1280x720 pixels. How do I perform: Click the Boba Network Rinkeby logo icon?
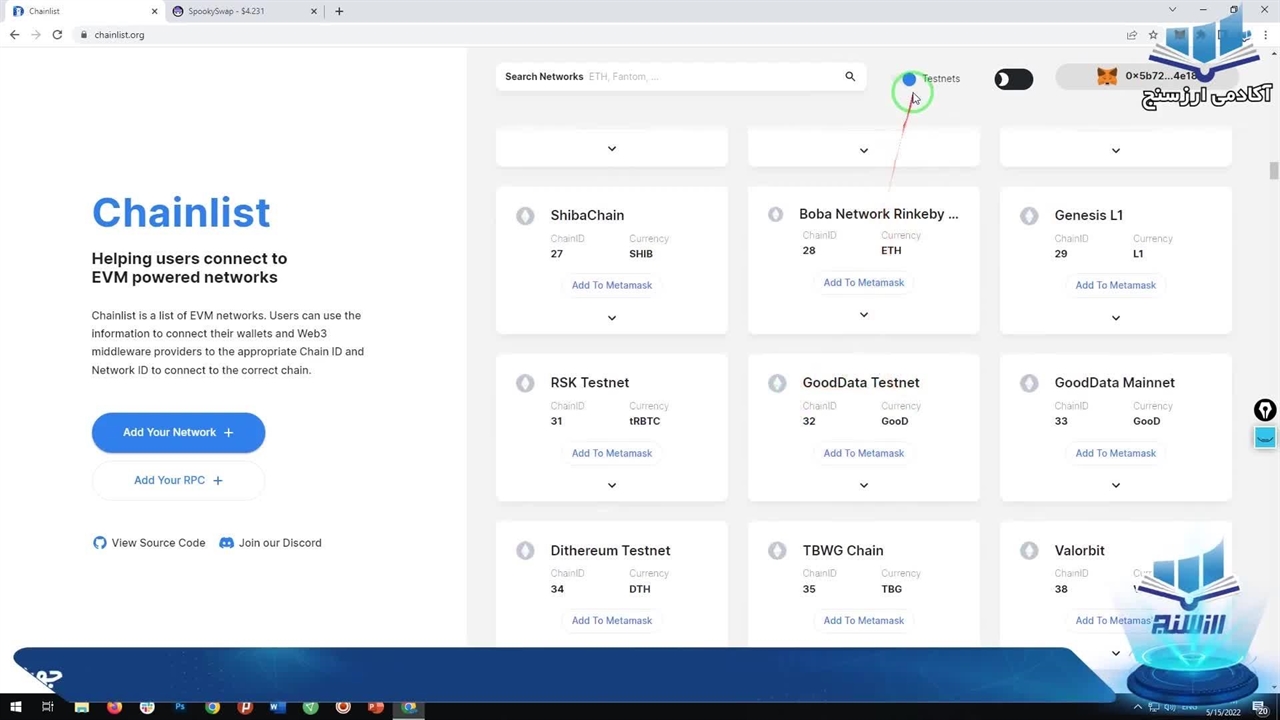(x=775, y=214)
